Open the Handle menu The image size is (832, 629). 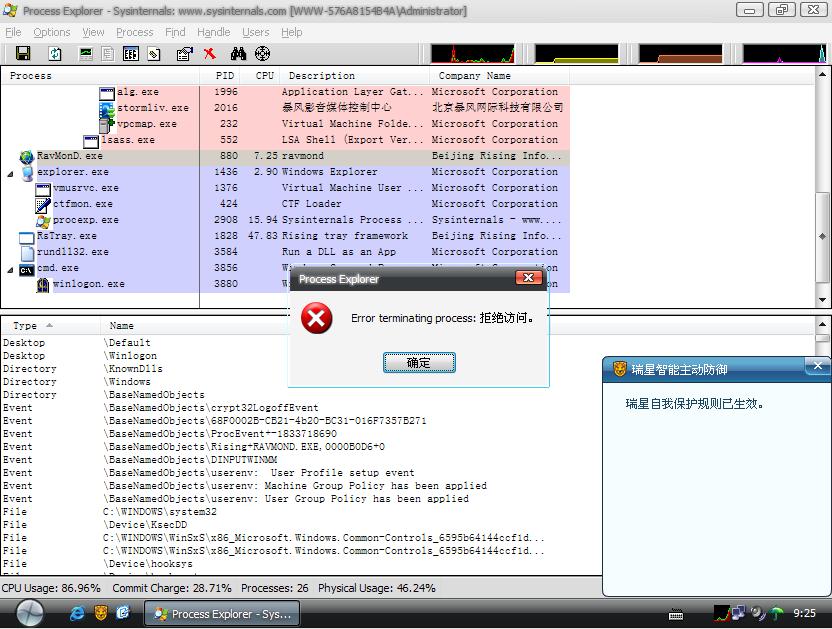[x=213, y=32]
